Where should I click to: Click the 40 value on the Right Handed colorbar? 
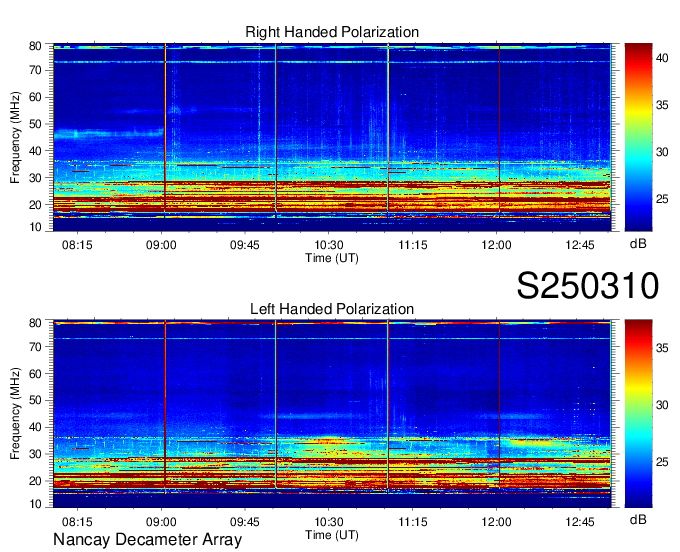pyautogui.click(x=662, y=58)
